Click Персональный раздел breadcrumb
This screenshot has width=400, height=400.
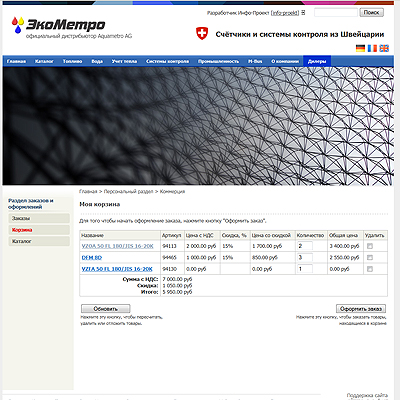point(128,191)
